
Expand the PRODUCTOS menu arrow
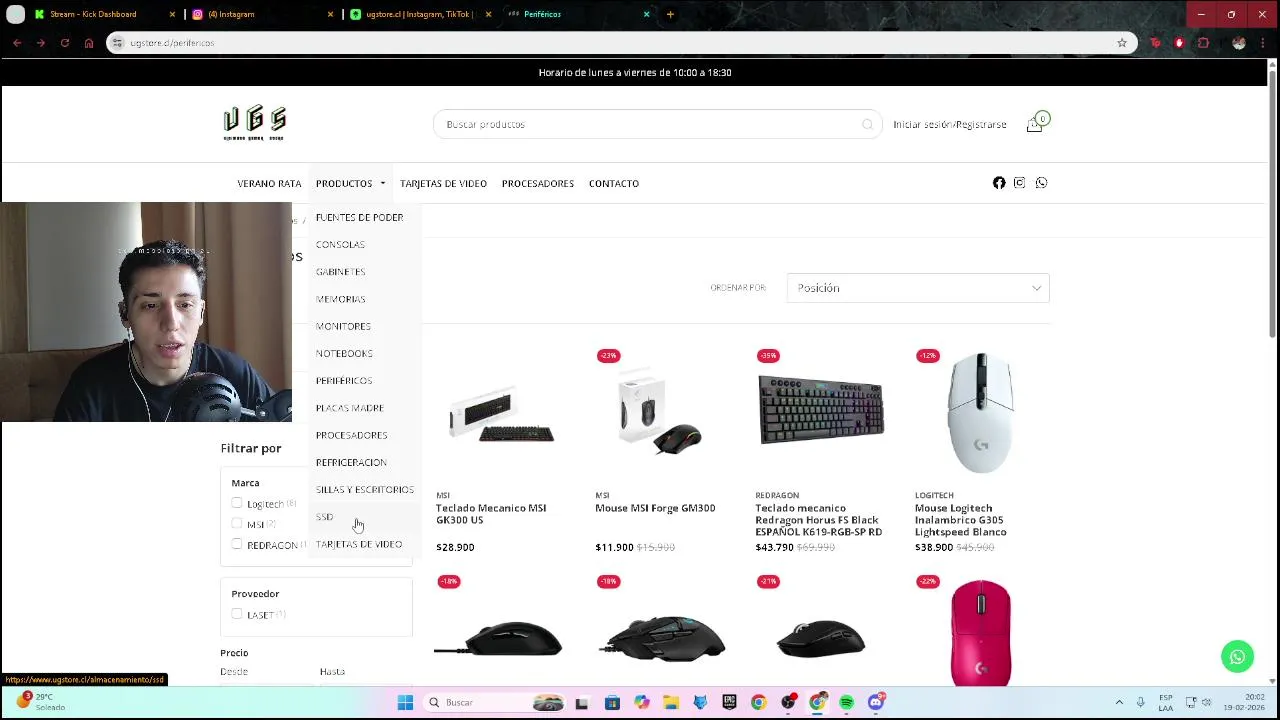click(383, 184)
